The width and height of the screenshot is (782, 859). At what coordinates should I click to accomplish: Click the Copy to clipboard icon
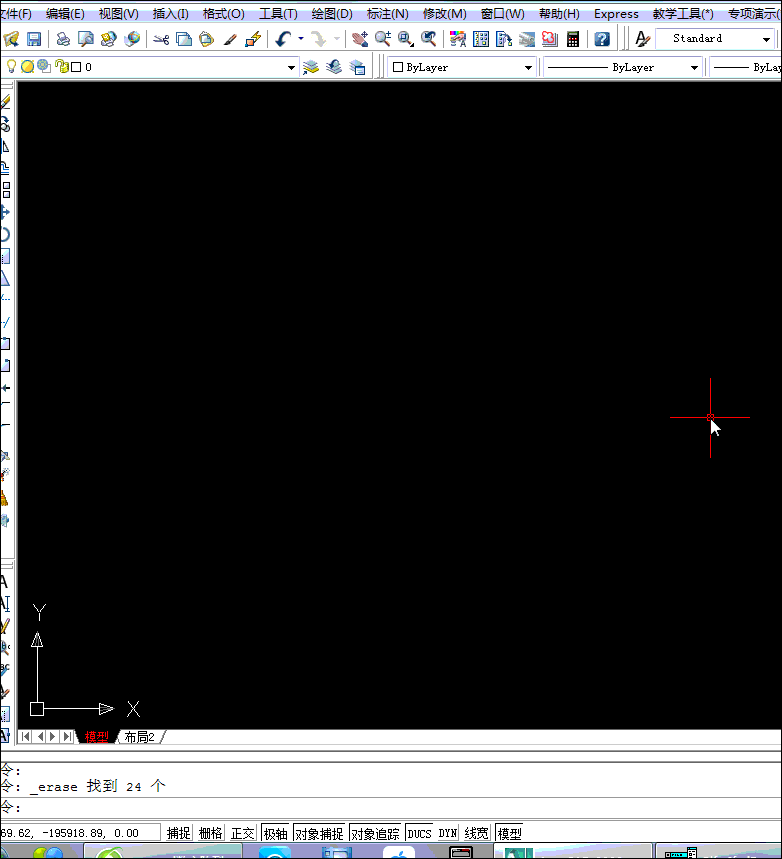184,39
